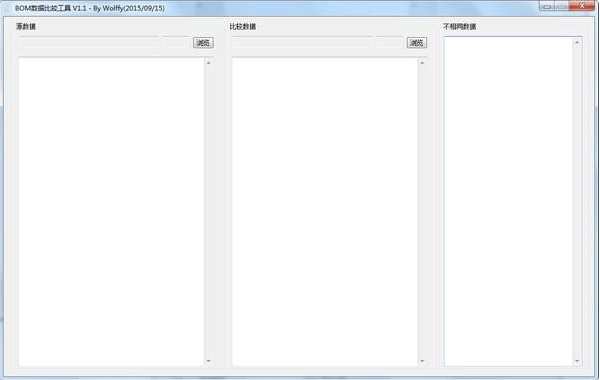Click the down arrow of 不相同数据 scrollbar
Image resolution: width=600 pixels, height=380 pixels.
pyautogui.click(x=577, y=360)
